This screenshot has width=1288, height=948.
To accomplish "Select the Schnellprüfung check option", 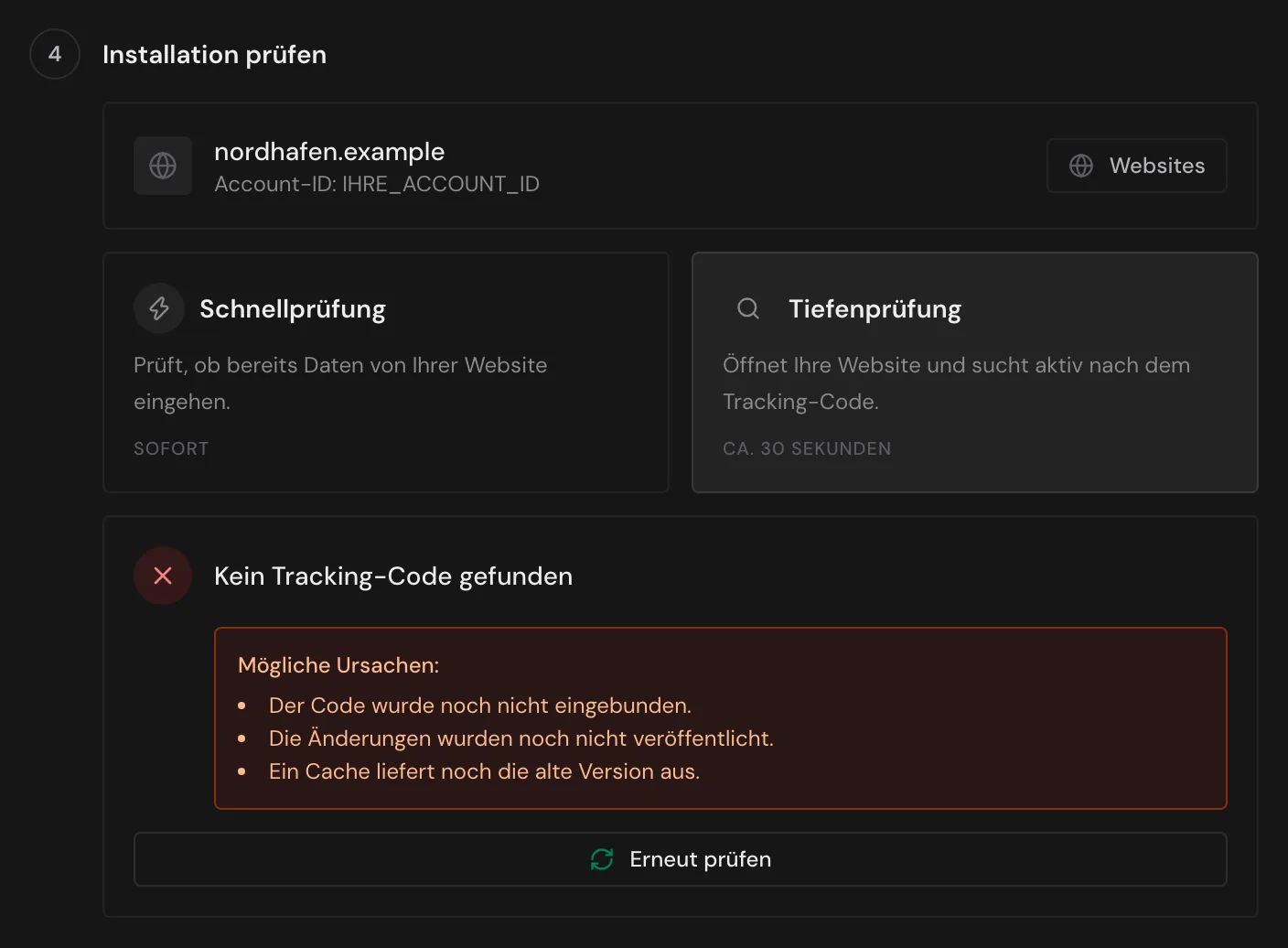I will [386, 372].
